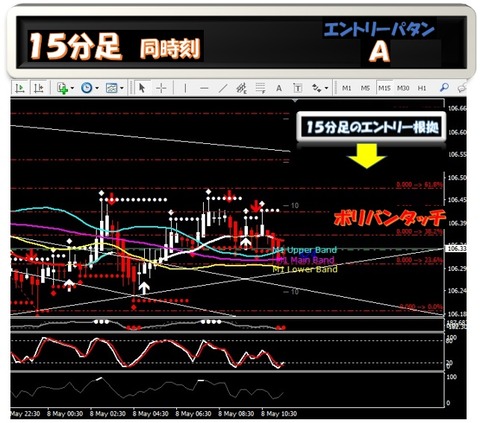Click the magnifier search icon

(x=444, y=88)
